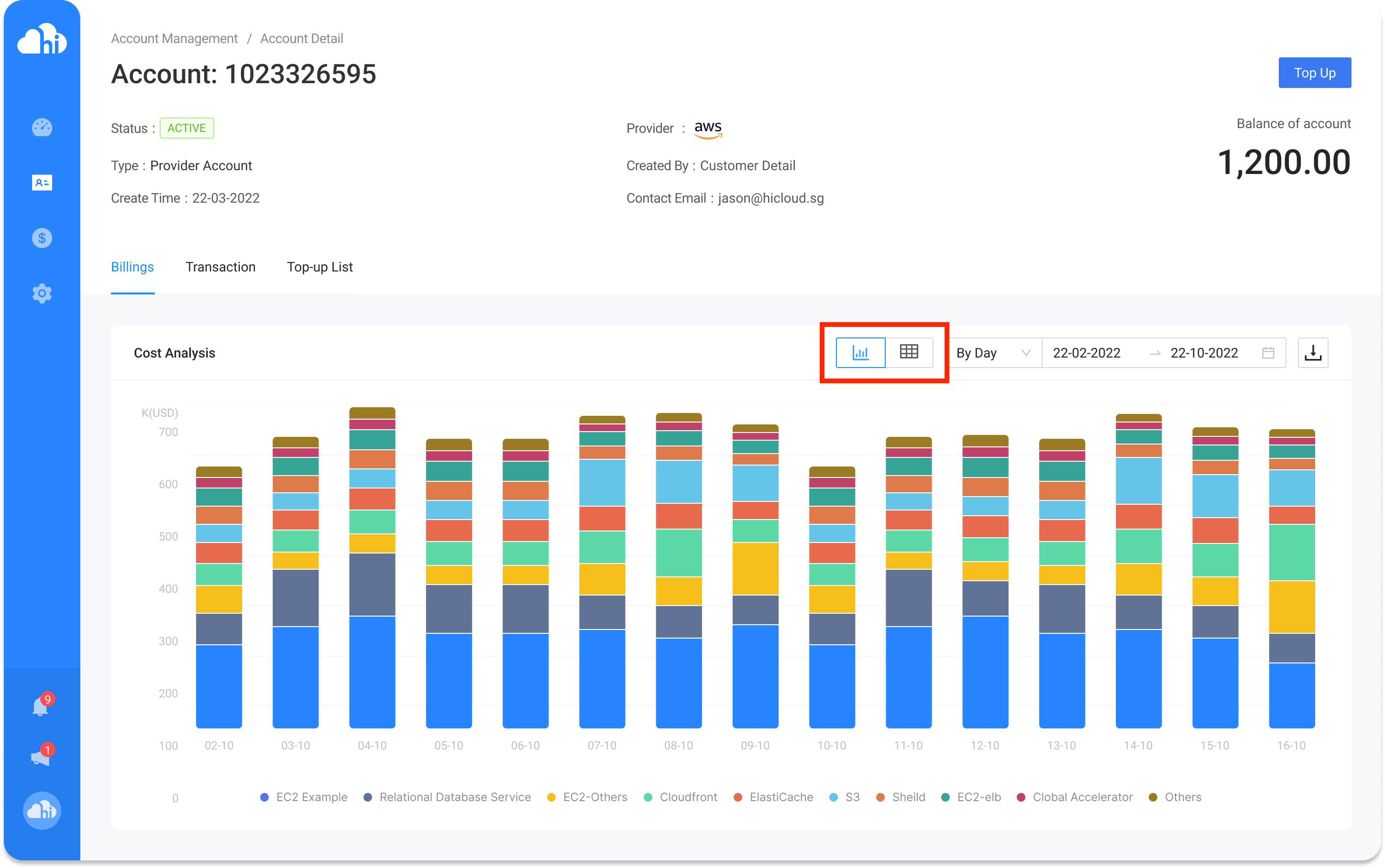This screenshot has height=868, width=1385.
Task: Click the end date 22-10-2022 field
Action: 1204,352
